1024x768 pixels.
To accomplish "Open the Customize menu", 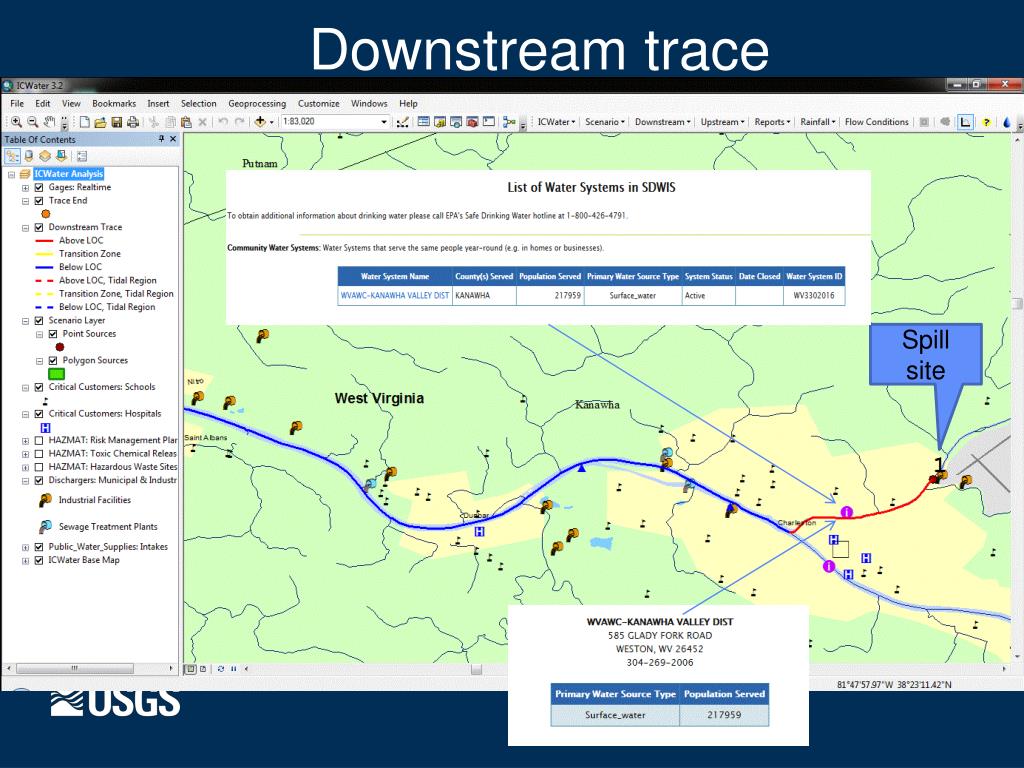I will point(319,104).
